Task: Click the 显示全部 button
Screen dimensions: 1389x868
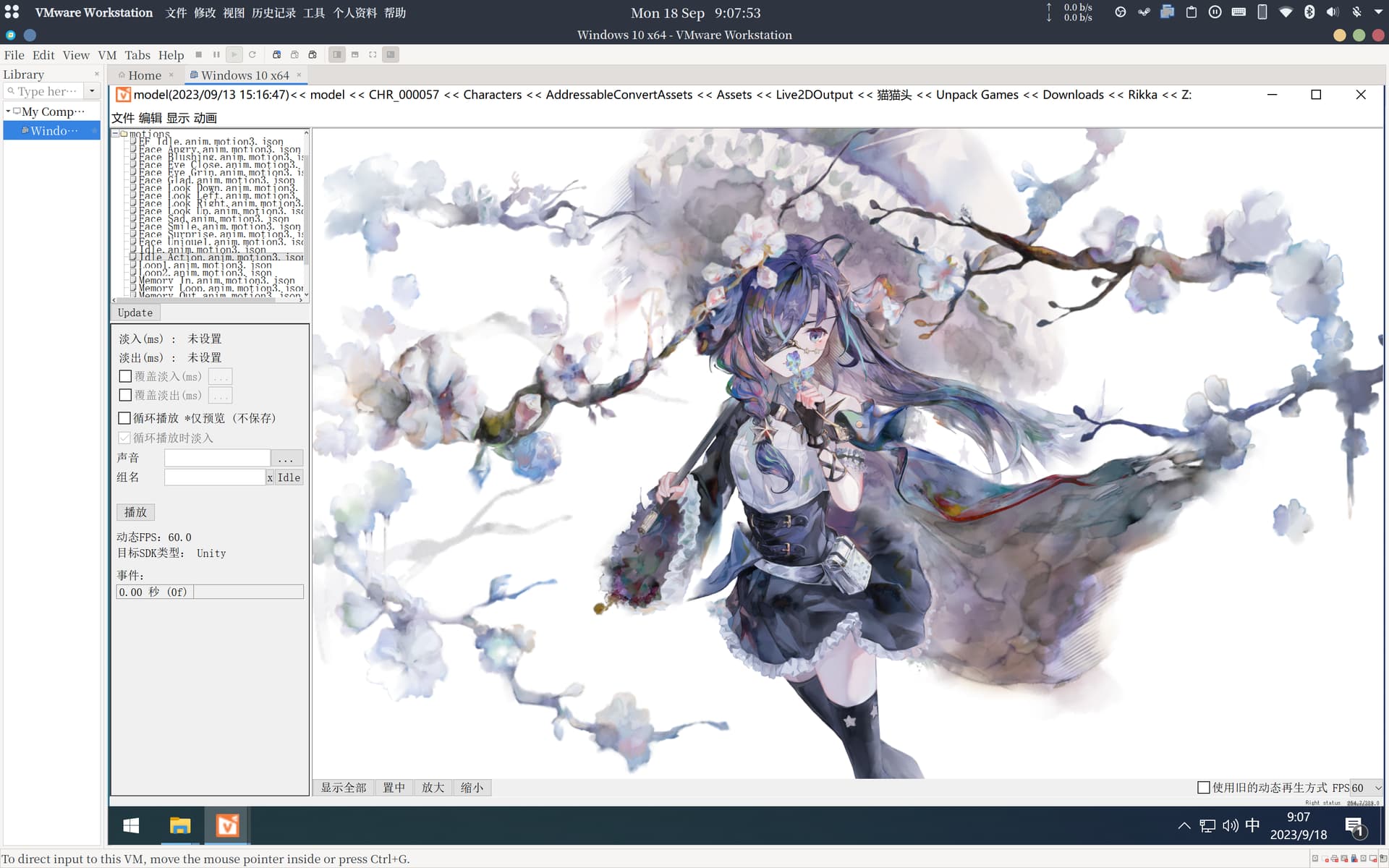Action: (344, 788)
